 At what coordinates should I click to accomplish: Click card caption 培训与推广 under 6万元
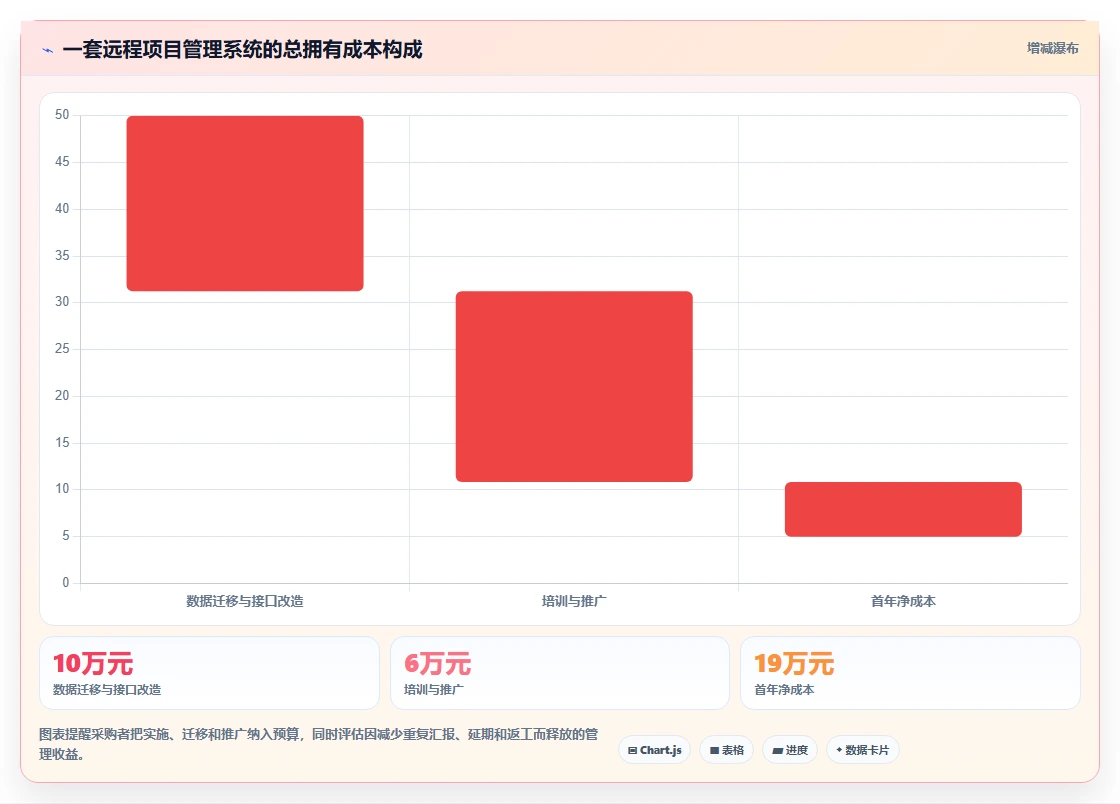coord(434,690)
